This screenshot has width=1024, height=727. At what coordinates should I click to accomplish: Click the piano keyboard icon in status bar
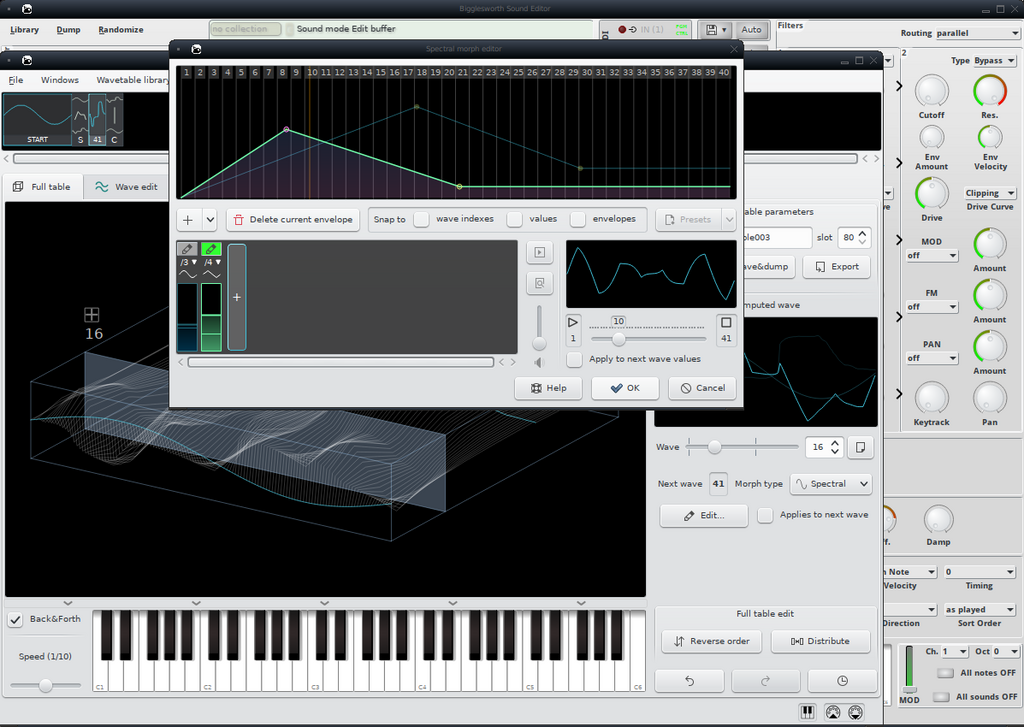(807, 712)
